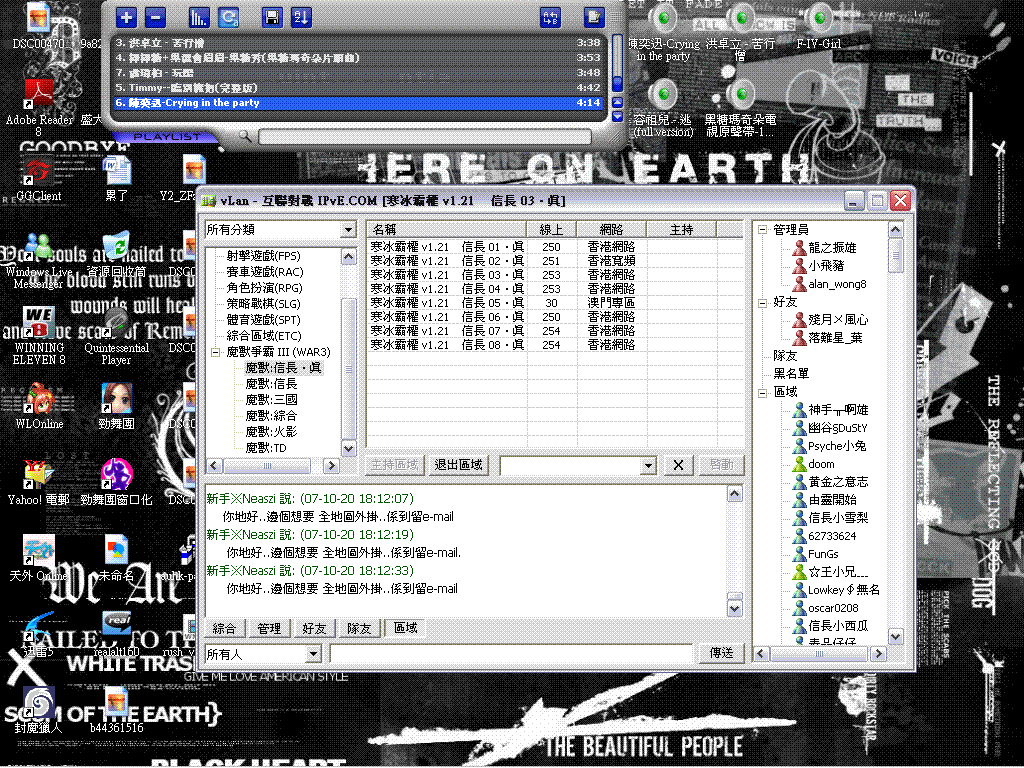The height and width of the screenshot is (768, 1024).
Task: Click the add track plus icon in playlist
Action: (x=126, y=17)
